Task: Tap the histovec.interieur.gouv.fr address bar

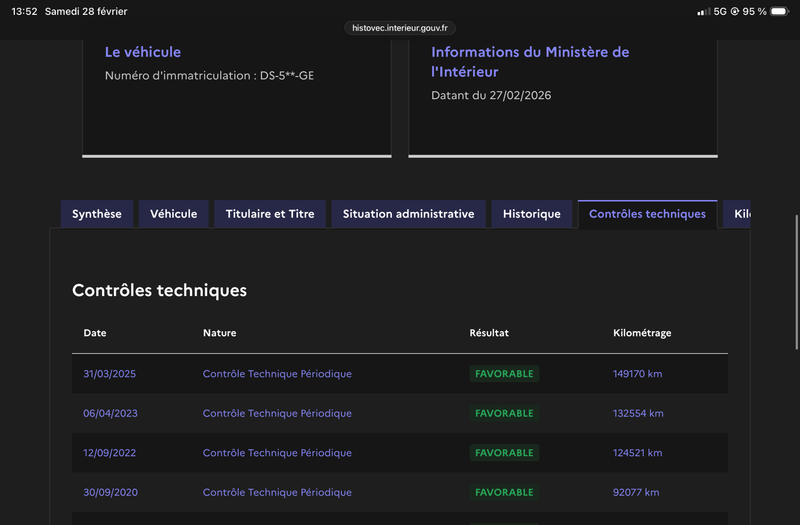Action: 400,28
